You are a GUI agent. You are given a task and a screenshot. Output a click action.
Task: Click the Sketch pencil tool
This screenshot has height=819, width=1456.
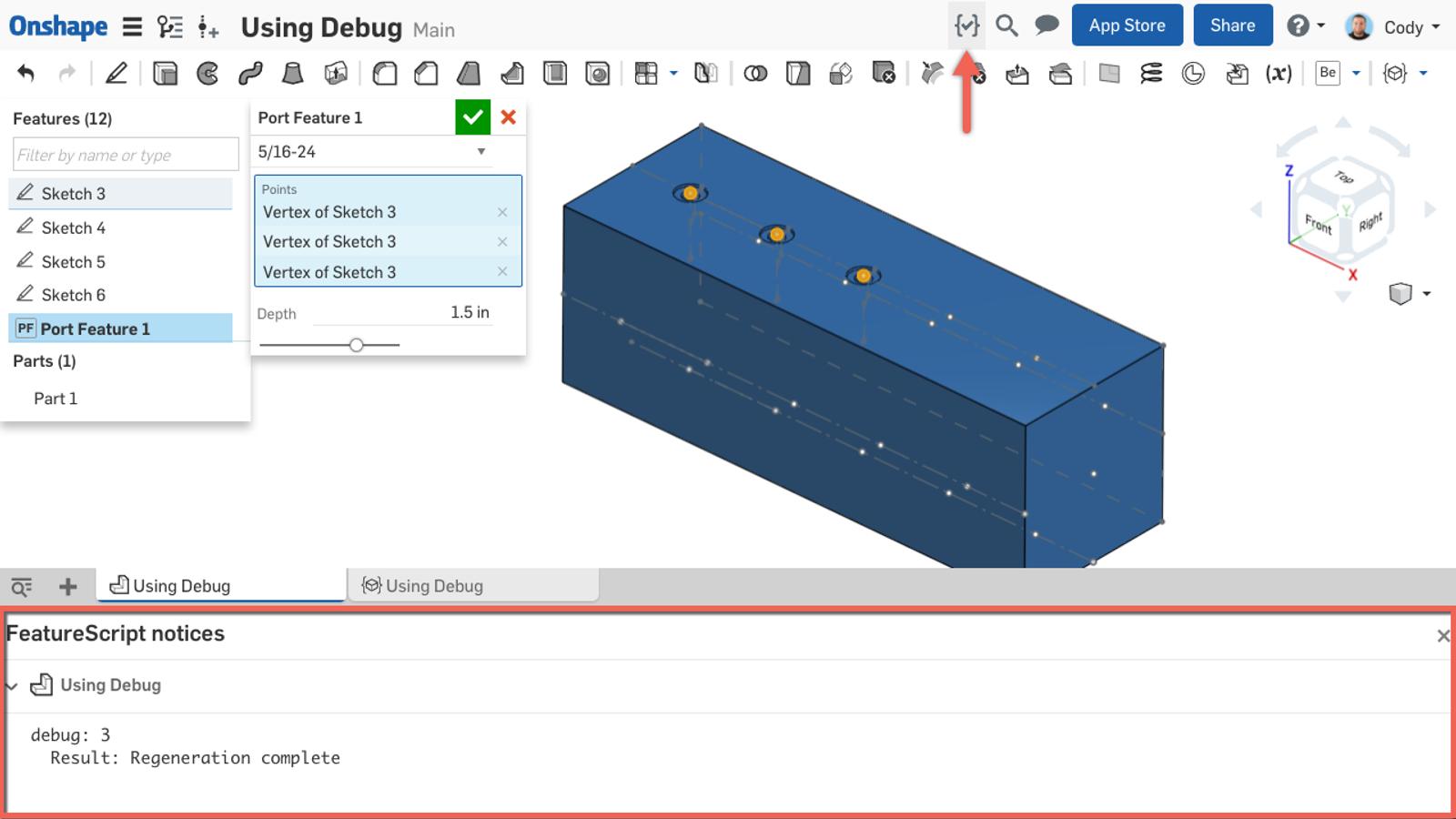point(116,74)
